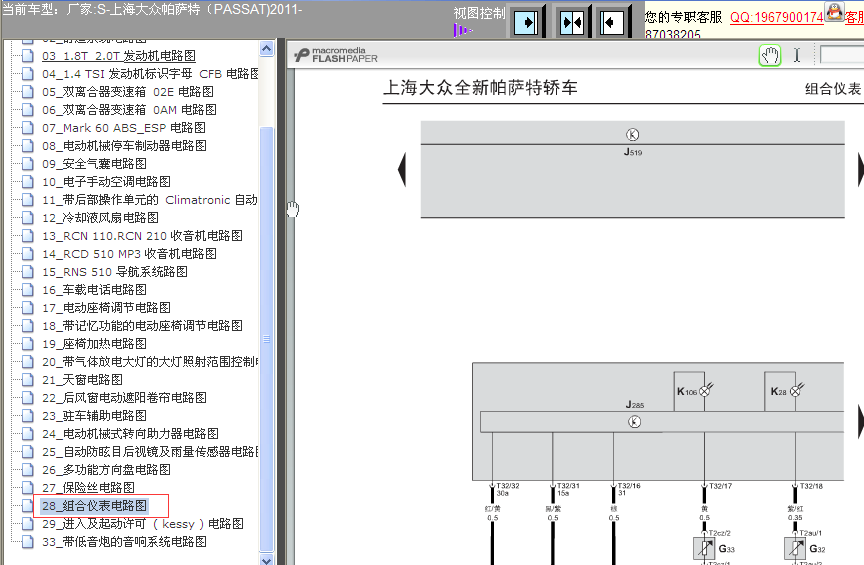The width and height of the screenshot is (864, 565).
Task: Click page icon beside 21_天窗电路图
Action: pos(28,380)
